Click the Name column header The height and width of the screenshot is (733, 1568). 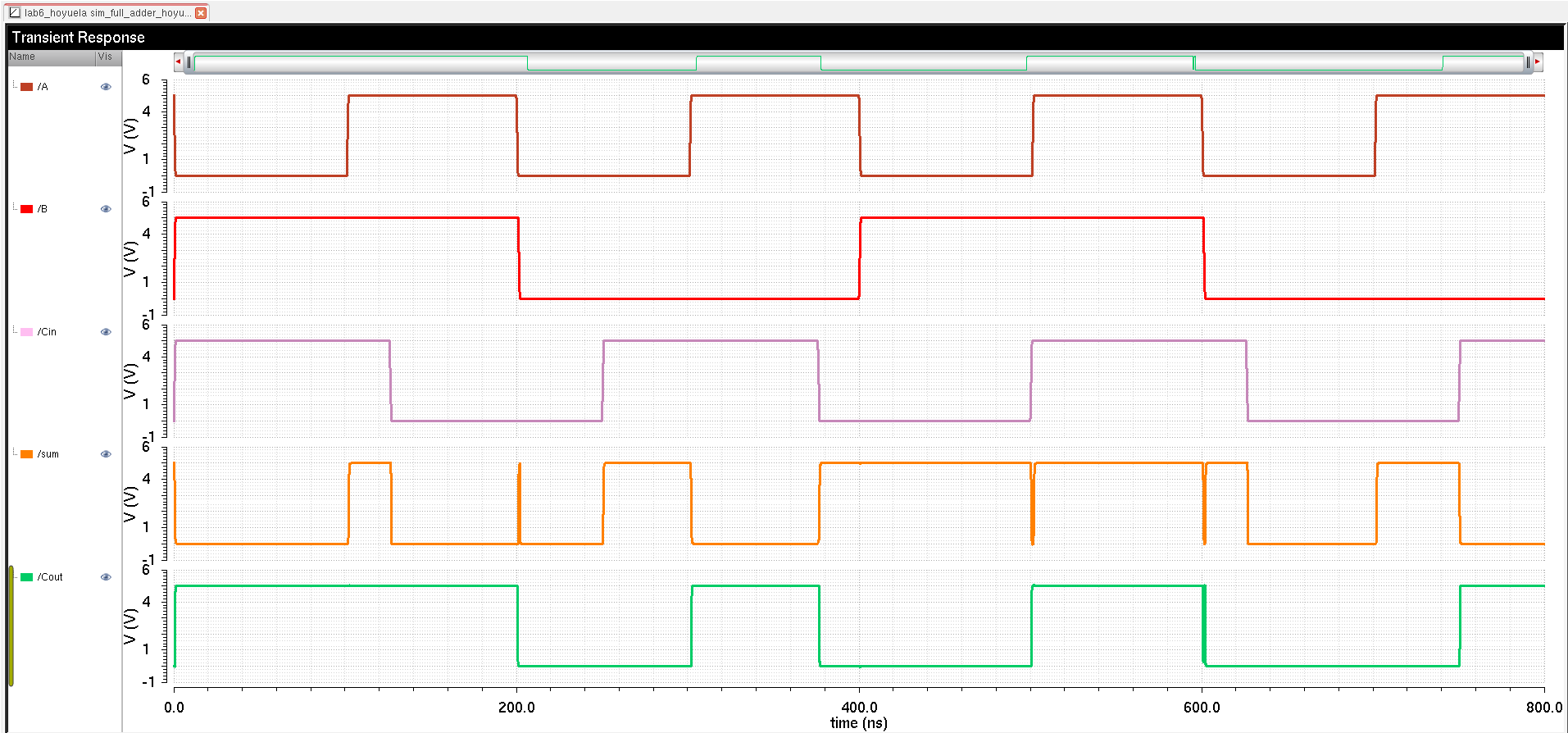[51, 57]
